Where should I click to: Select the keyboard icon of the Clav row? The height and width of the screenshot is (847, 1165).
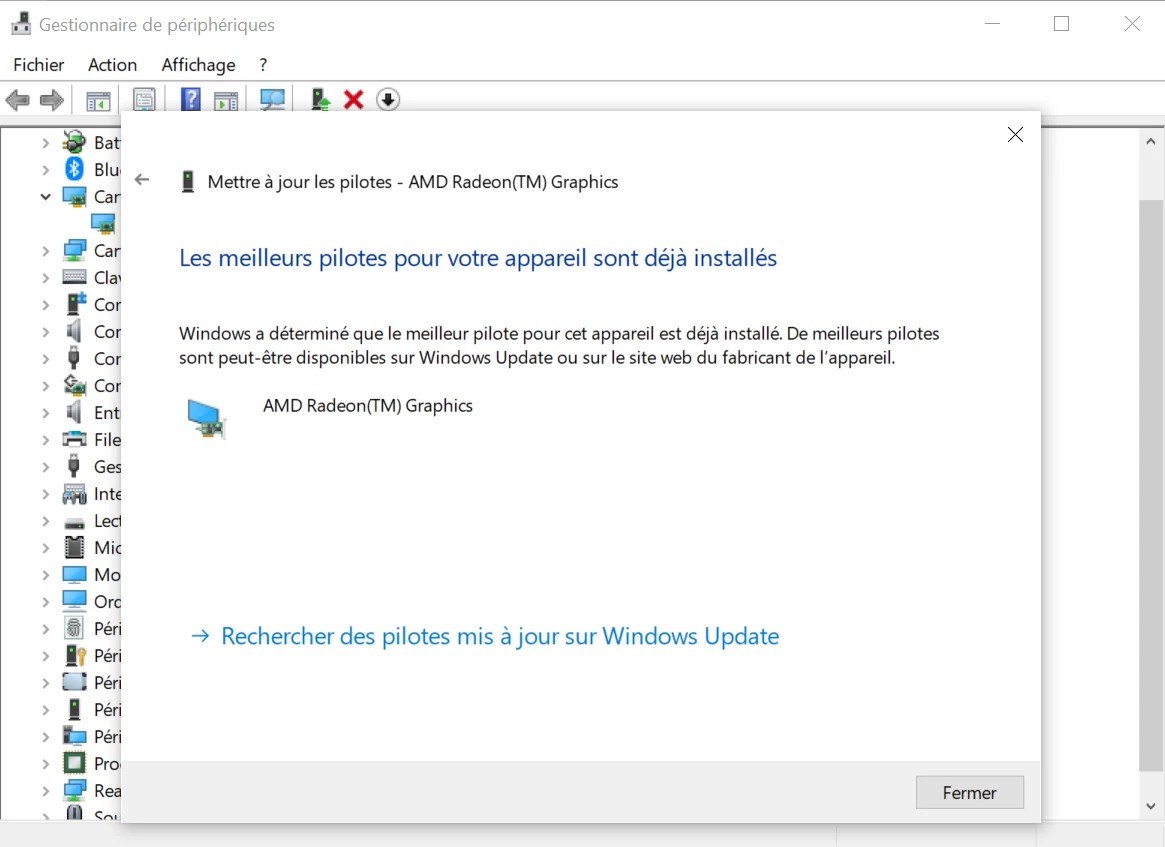tap(74, 277)
